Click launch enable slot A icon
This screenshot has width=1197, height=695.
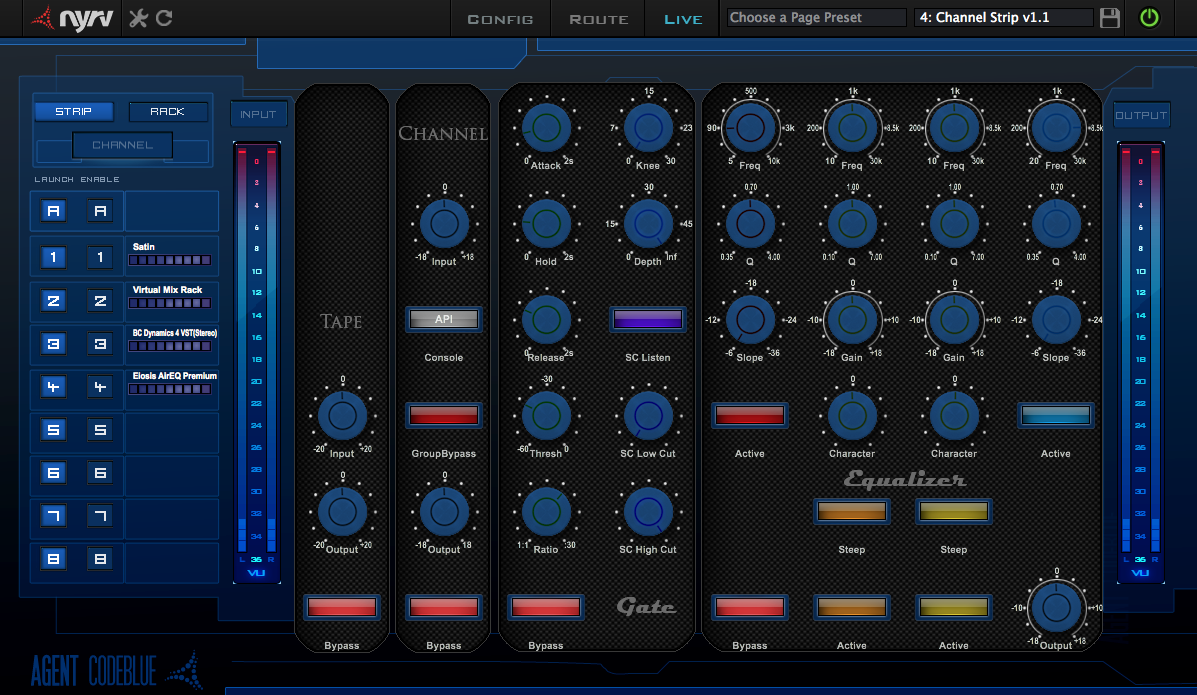(x=54, y=211)
